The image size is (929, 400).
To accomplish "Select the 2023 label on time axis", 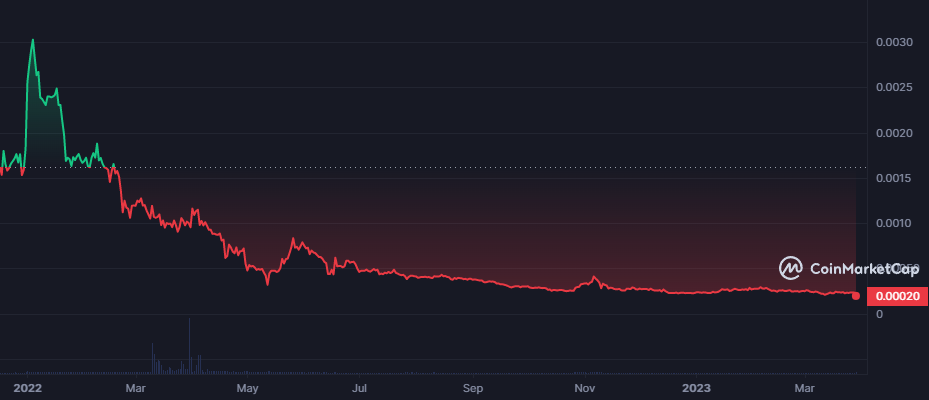I will (x=696, y=385).
